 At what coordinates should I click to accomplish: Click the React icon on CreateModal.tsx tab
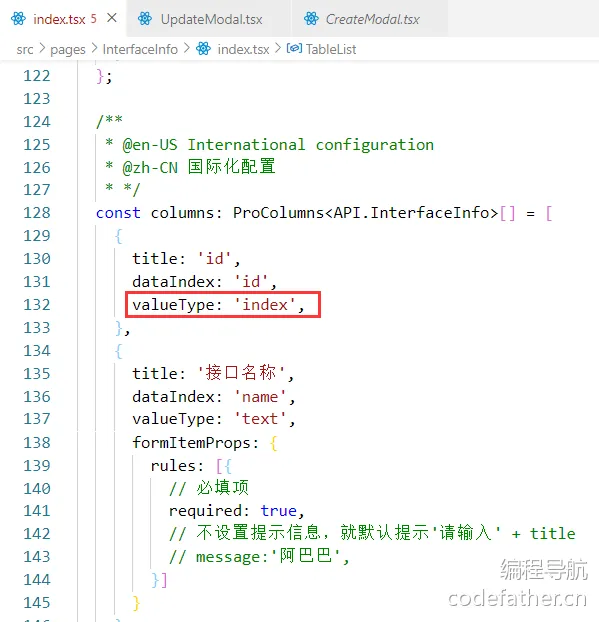click(311, 19)
